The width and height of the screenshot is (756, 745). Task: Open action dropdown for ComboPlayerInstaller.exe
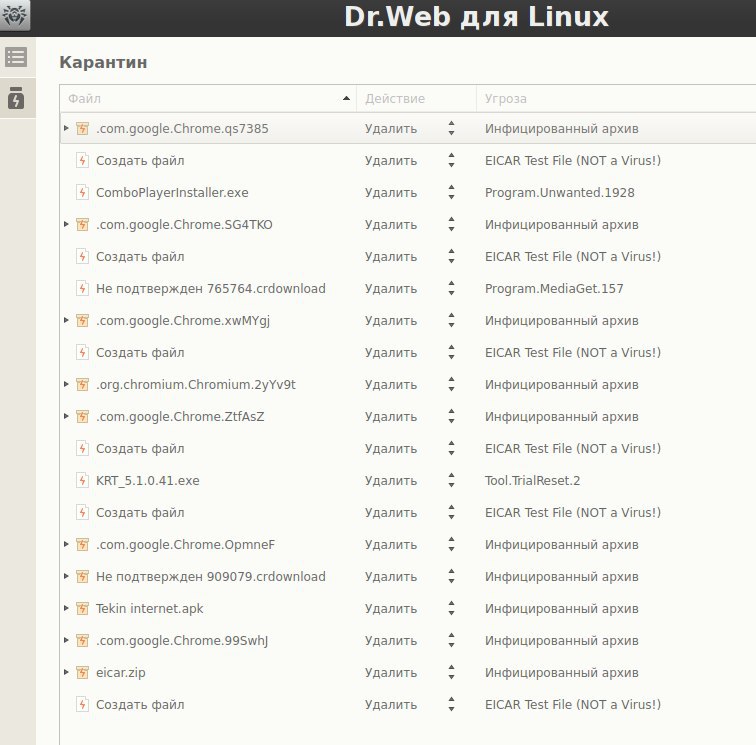tap(451, 192)
